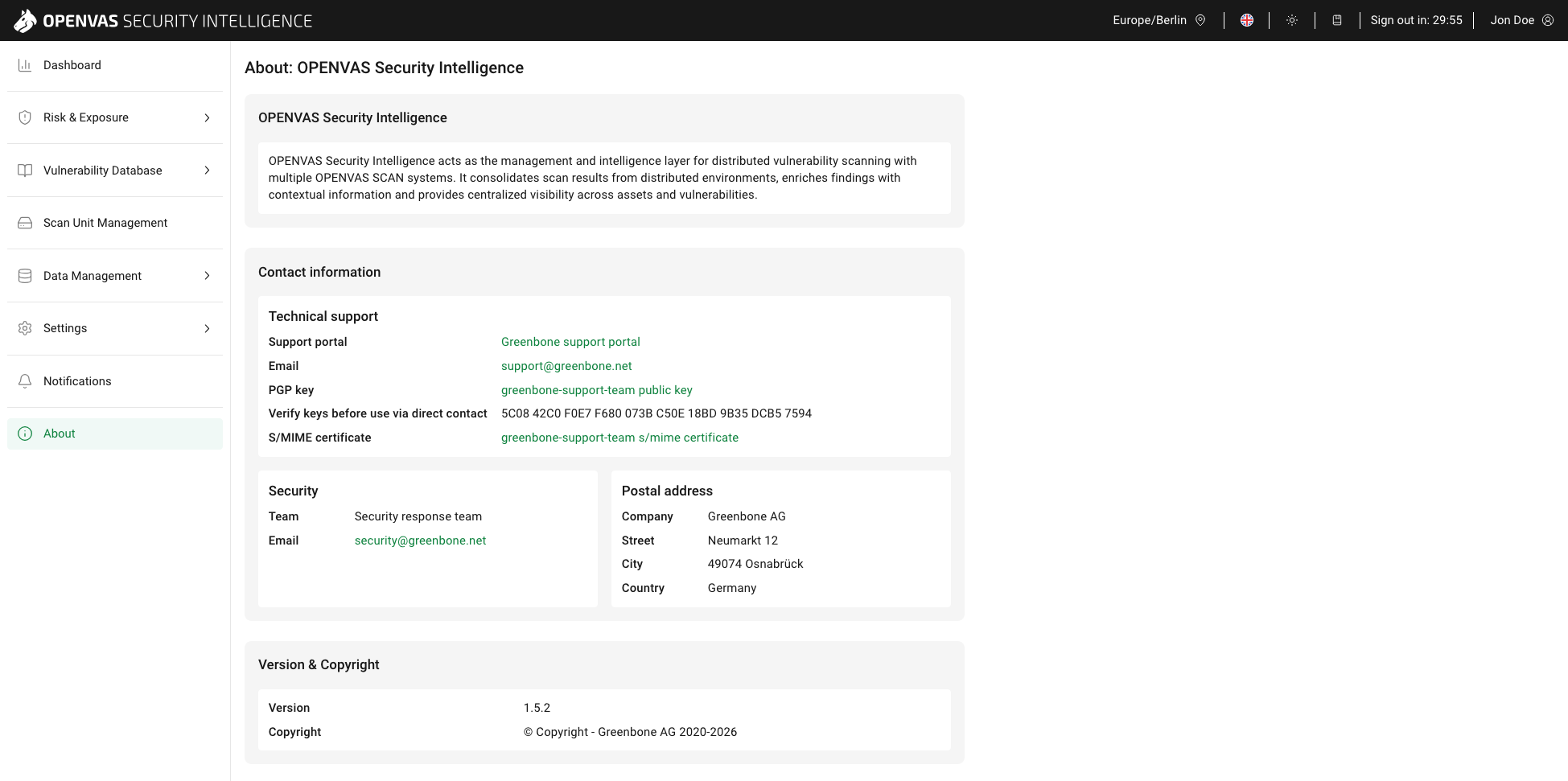Screen dimensions: 1568x781
Task: Click the "Neumarkt 12" street value
Action: (x=743, y=541)
